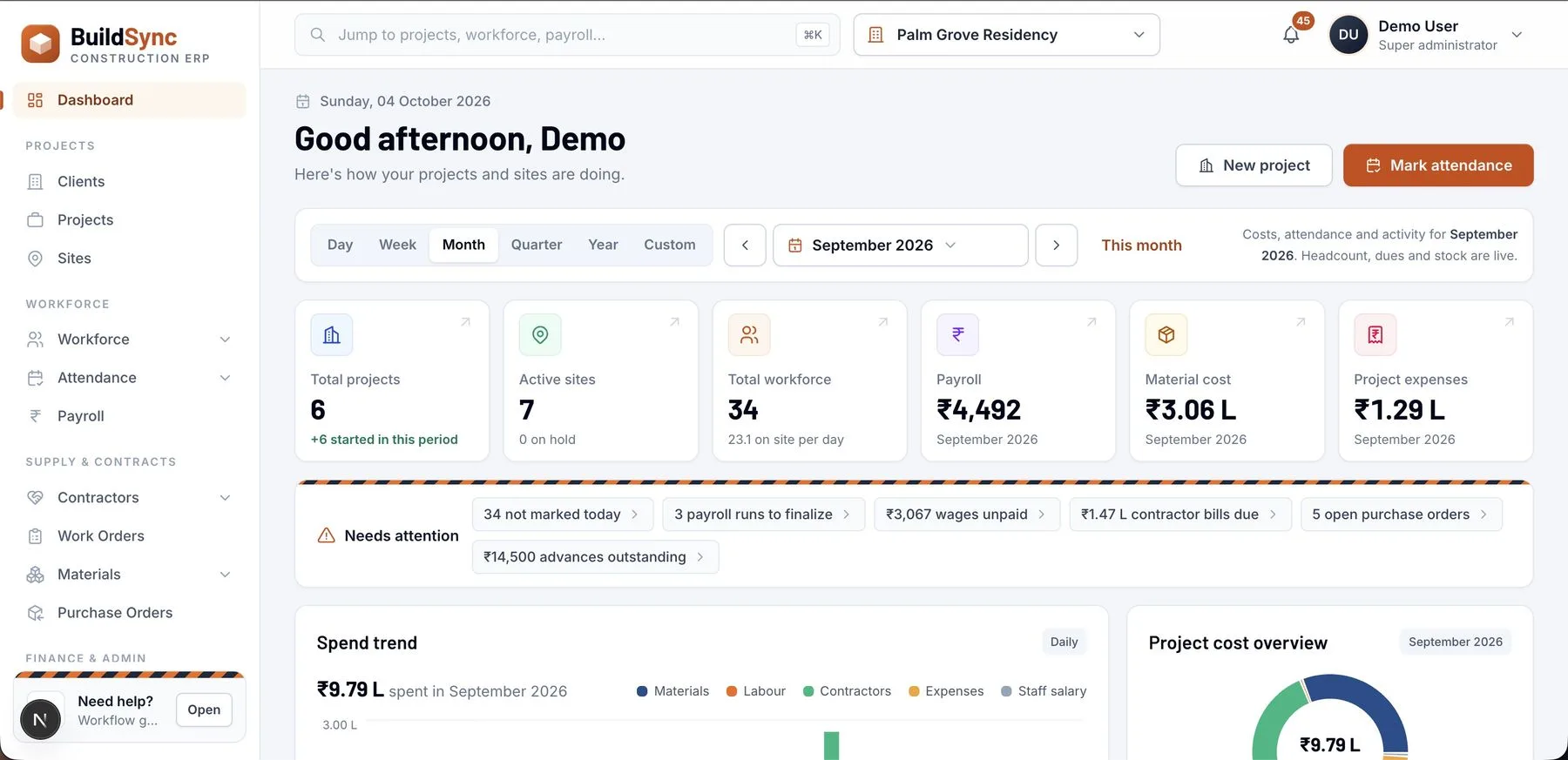Toggle the Materials legend dot
Image resolution: width=1568 pixels, height=760 pixels.
pos(642,691)
